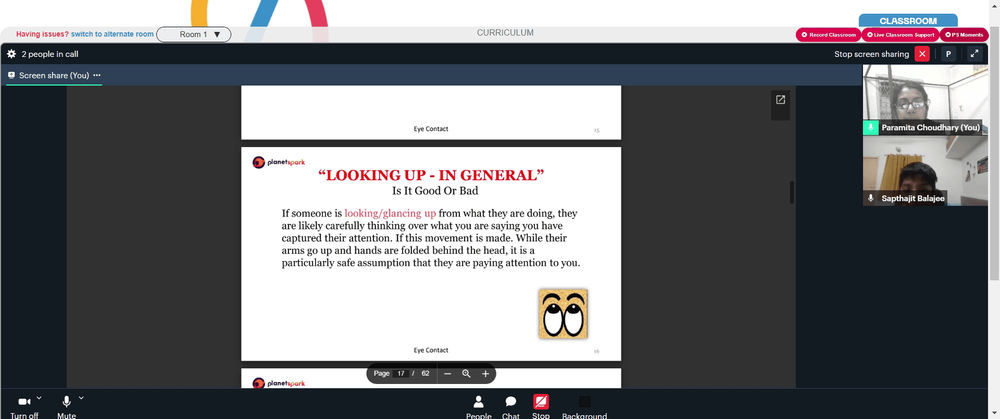
Task: Click the PDF magnifier zoom icon
Action: click(466, 374)
